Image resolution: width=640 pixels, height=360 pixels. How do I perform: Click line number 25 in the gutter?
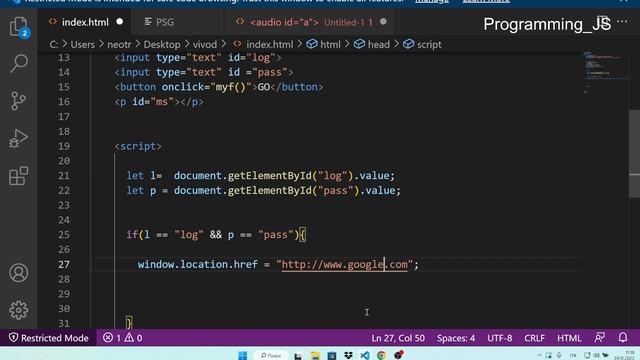click(x=64, y=235)
